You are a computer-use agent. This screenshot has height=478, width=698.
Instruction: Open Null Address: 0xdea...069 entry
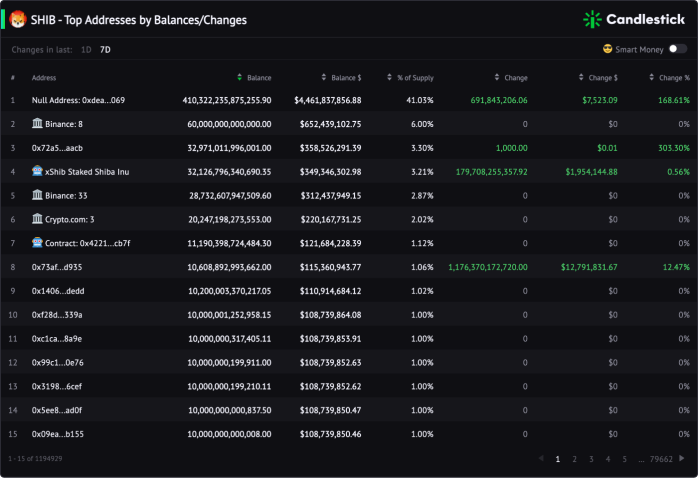tap(78, 100)
